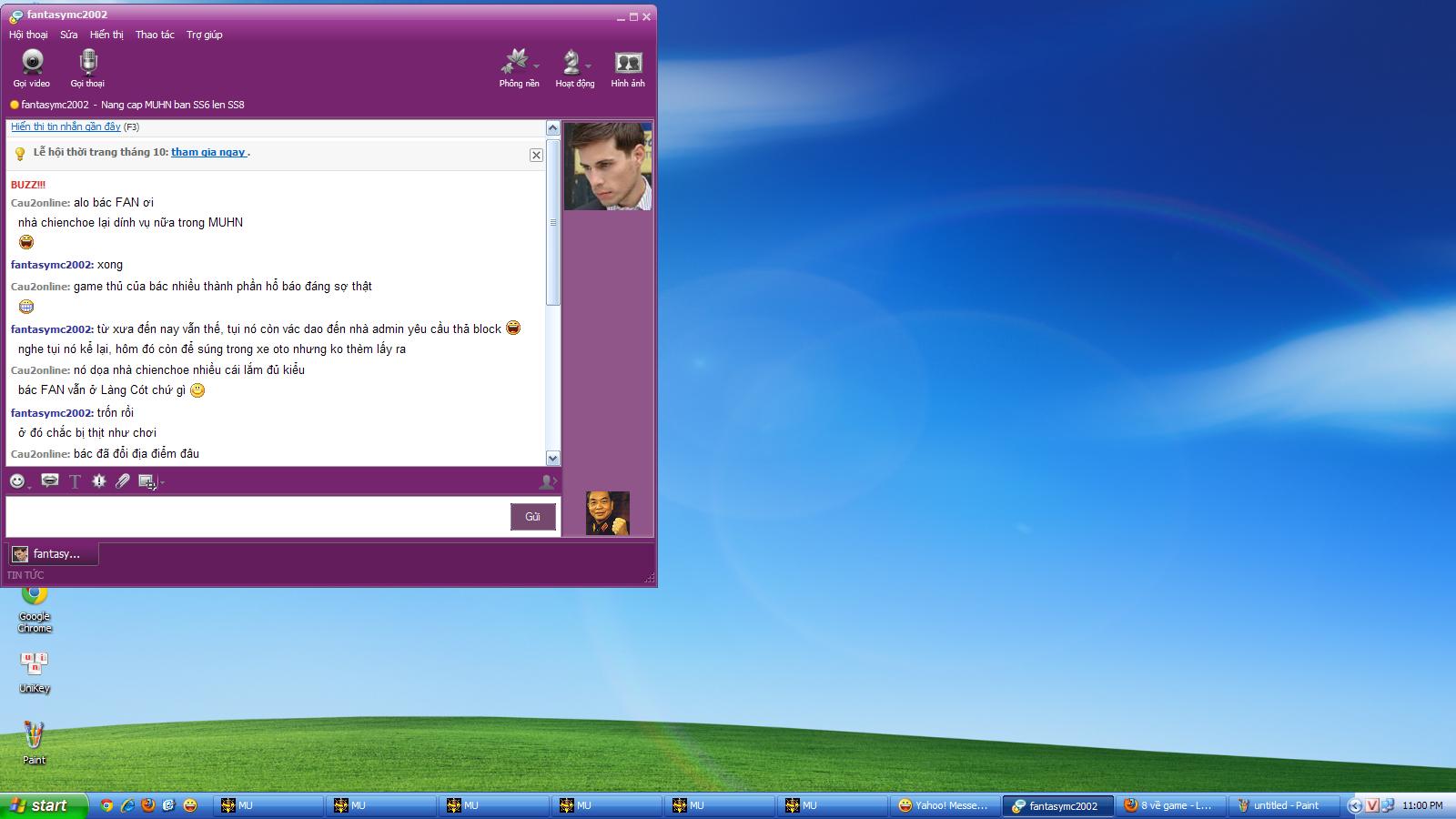Open text formatting T icon
The image size is (1456, 819).
tap(76, 481)
